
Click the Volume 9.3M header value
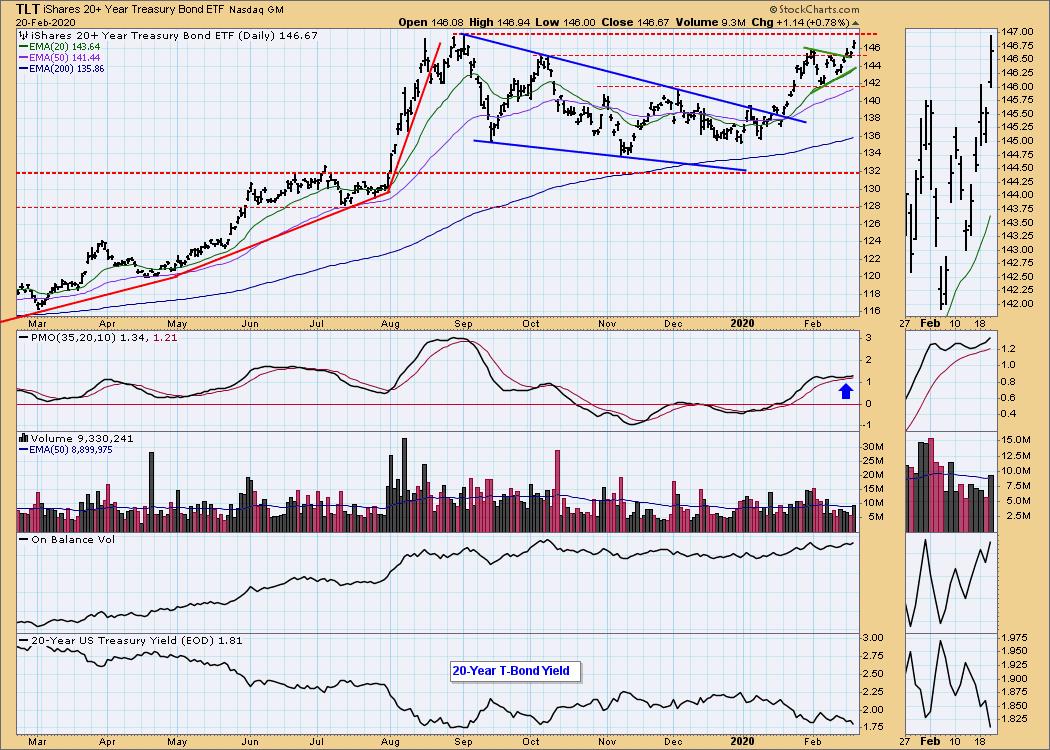[710, 22]
